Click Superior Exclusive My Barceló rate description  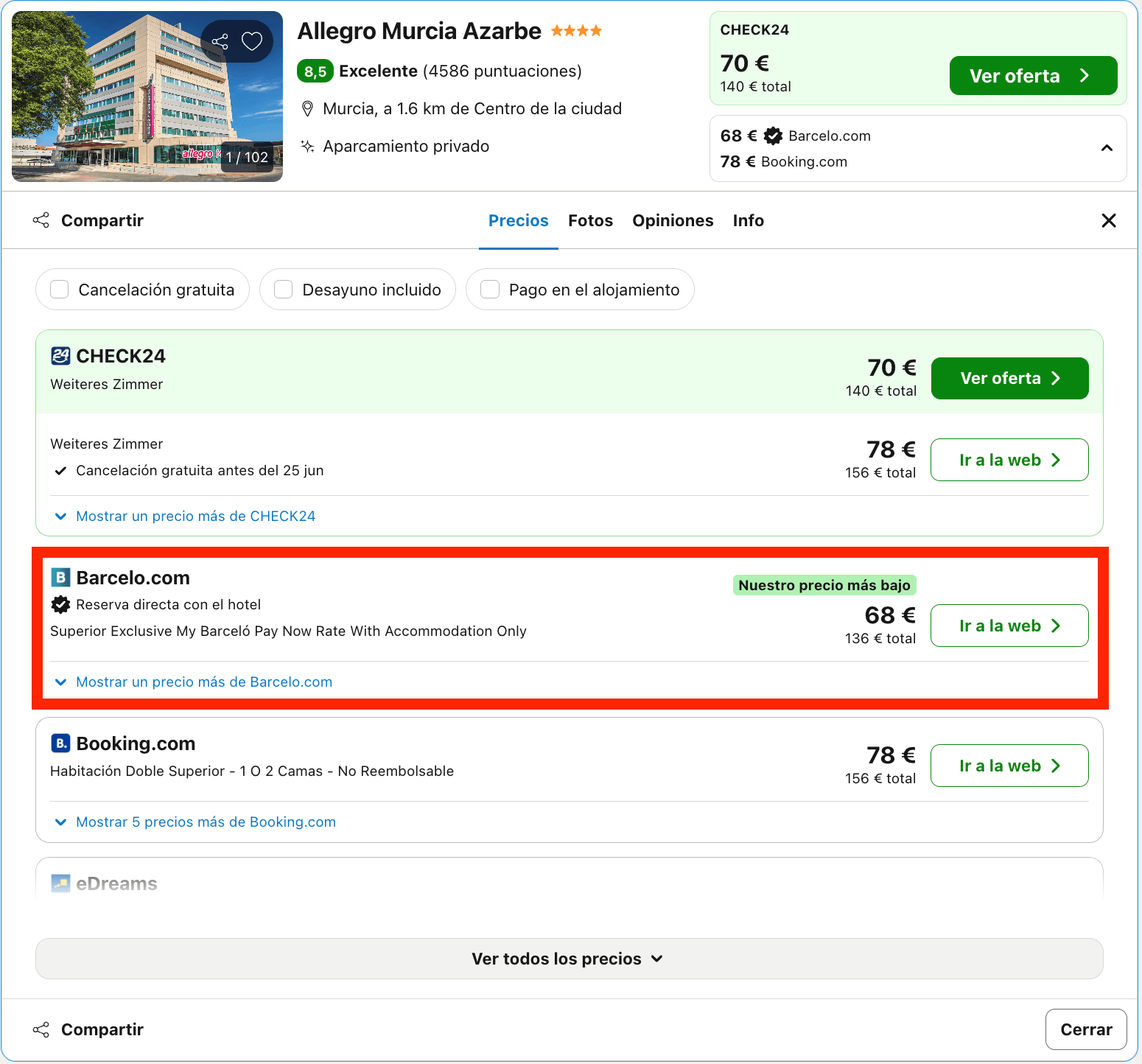pyautogui.click(x=288, y=631)
